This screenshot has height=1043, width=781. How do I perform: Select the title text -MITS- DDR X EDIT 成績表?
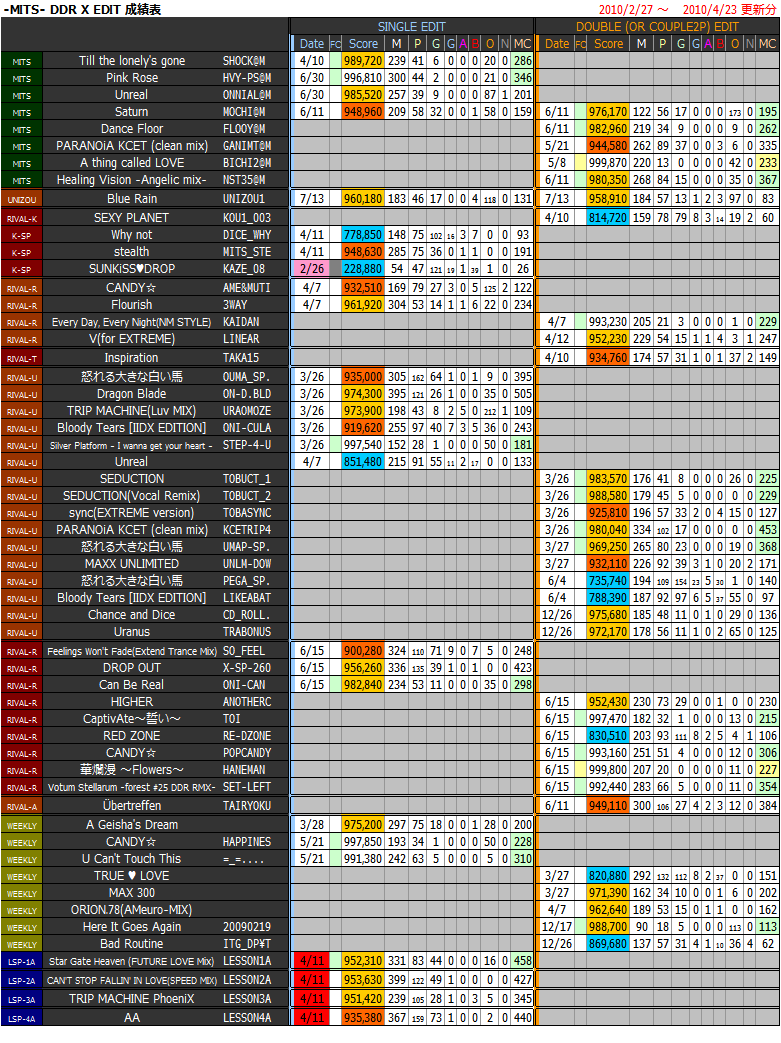(x=82, y=9)
